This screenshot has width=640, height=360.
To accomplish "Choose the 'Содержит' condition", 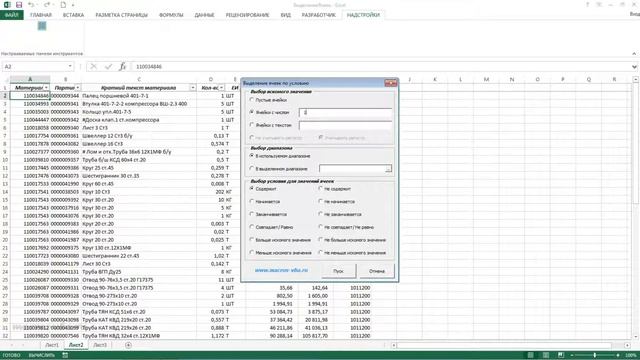I will click(x=252, y=188).
